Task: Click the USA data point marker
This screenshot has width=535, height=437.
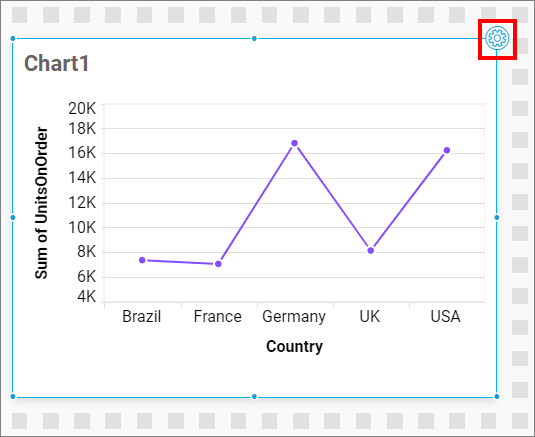Action: [x=447, y=150]
